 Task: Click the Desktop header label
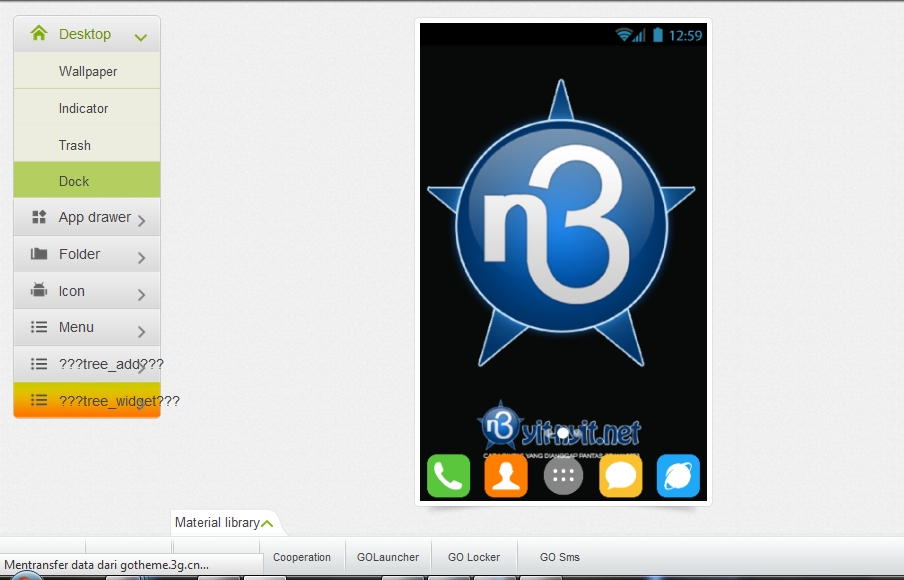85,34
